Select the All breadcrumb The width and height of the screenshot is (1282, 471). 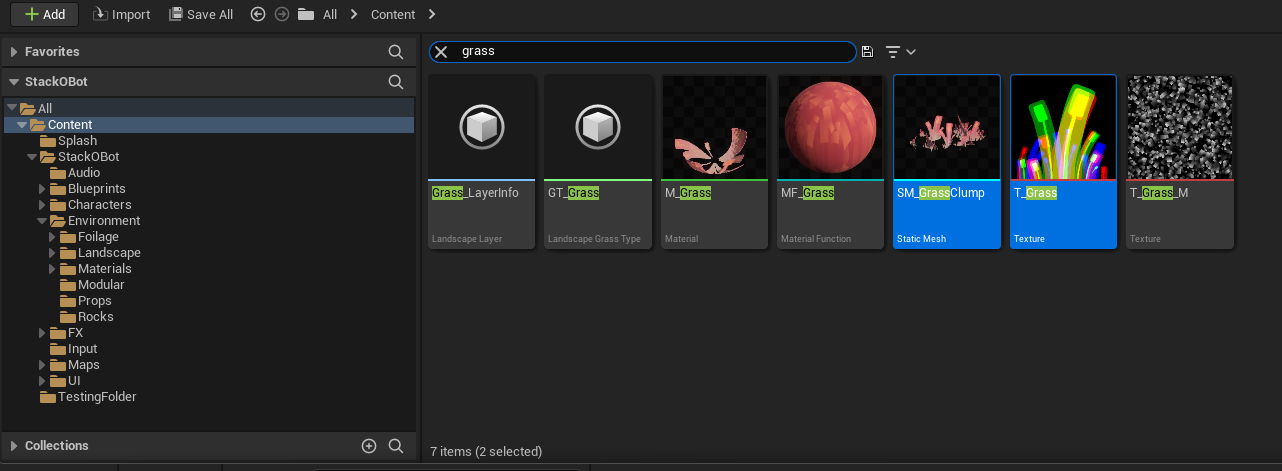[x=330, y=14]
